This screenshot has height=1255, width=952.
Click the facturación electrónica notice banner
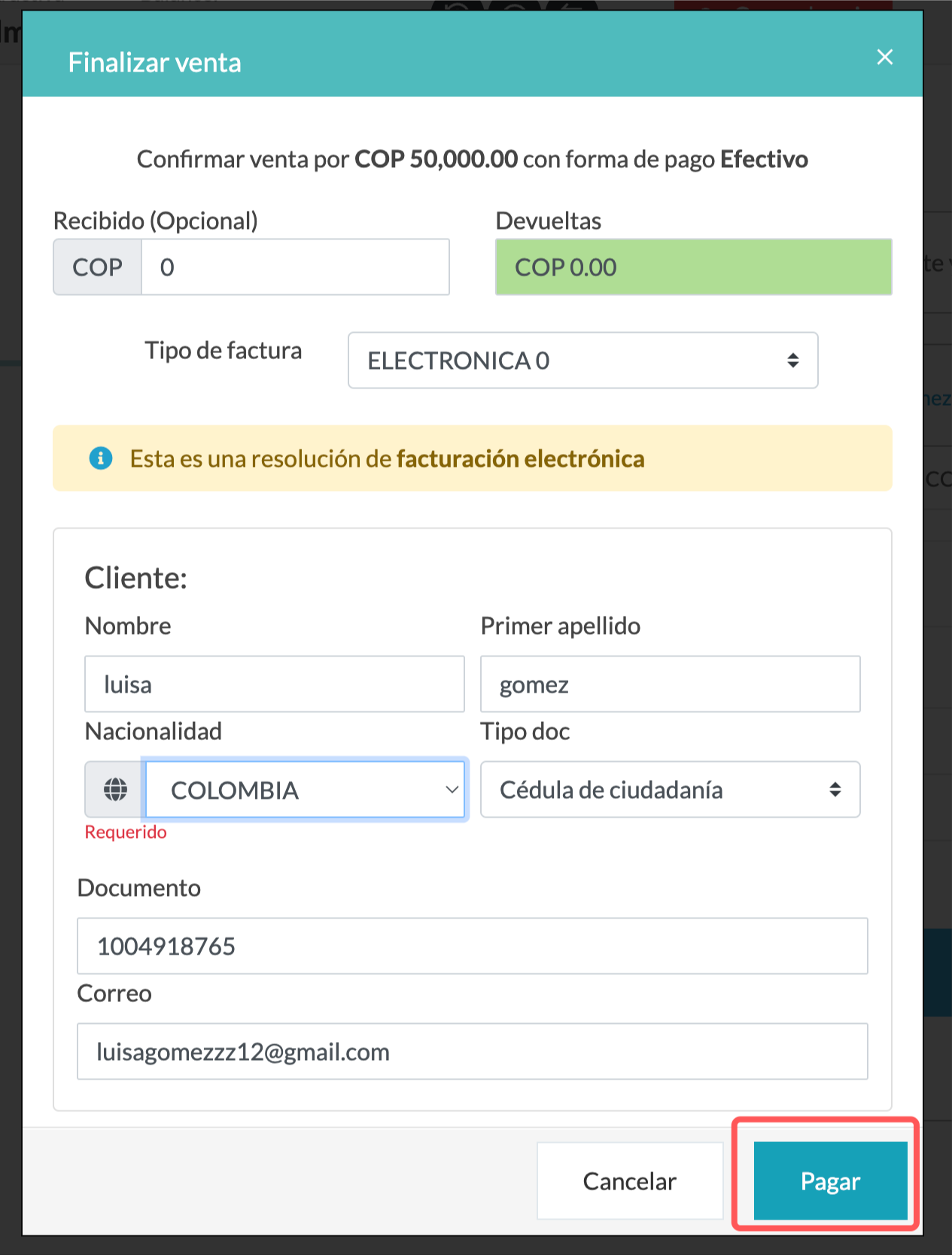coord(472,458)
